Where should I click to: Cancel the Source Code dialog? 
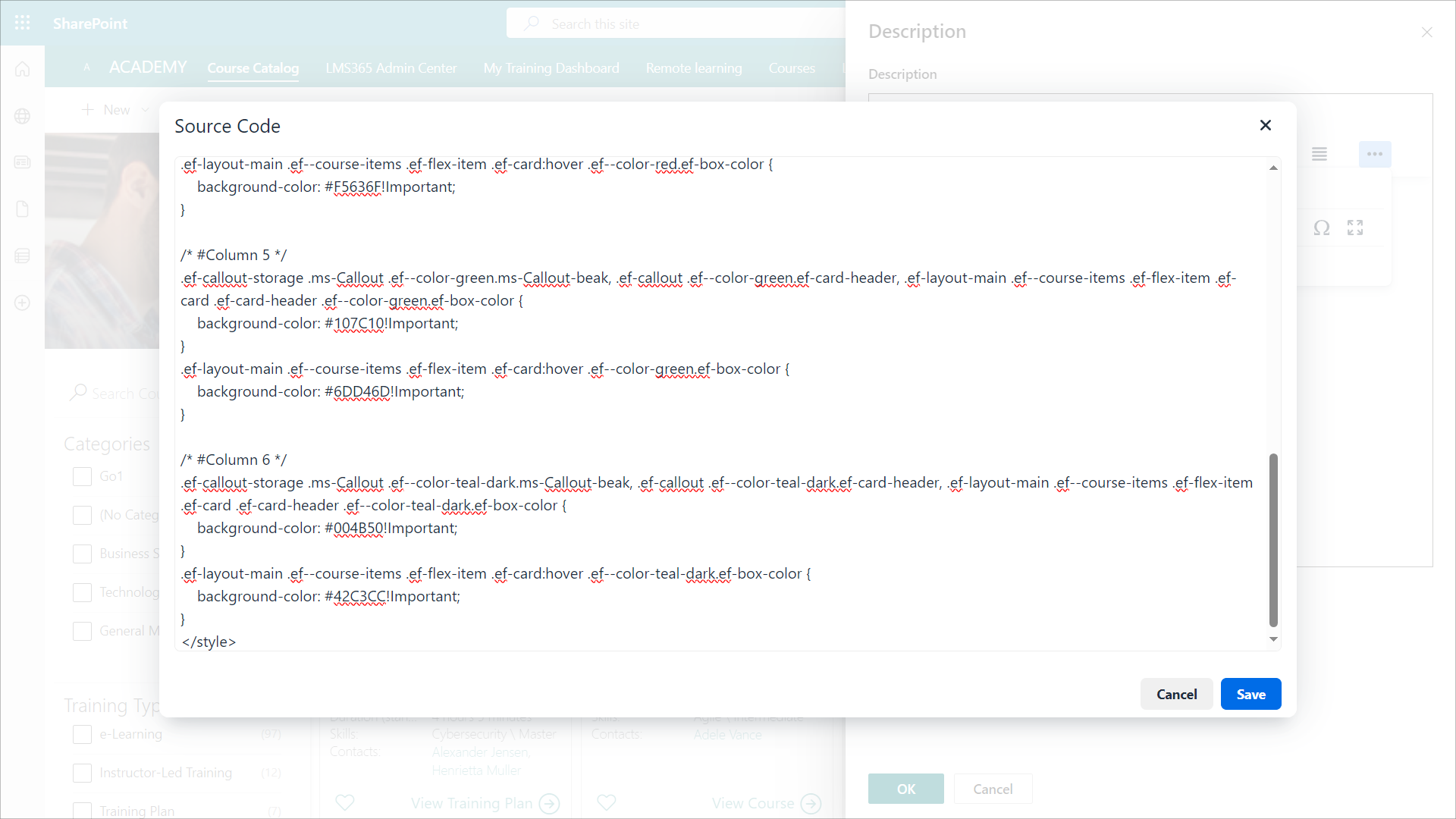coord(1176,694)
